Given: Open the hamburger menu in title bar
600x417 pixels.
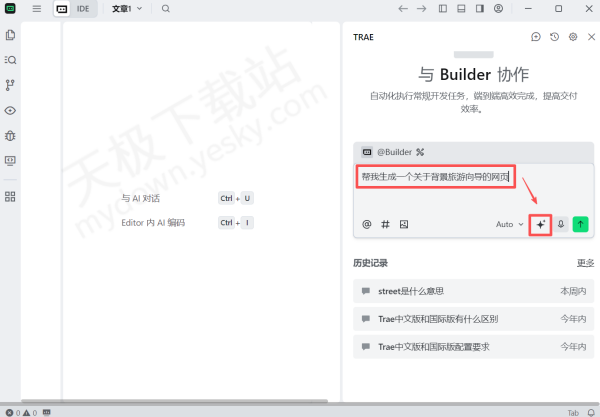Looking at the screenshot, I should [x=37, y=8].
